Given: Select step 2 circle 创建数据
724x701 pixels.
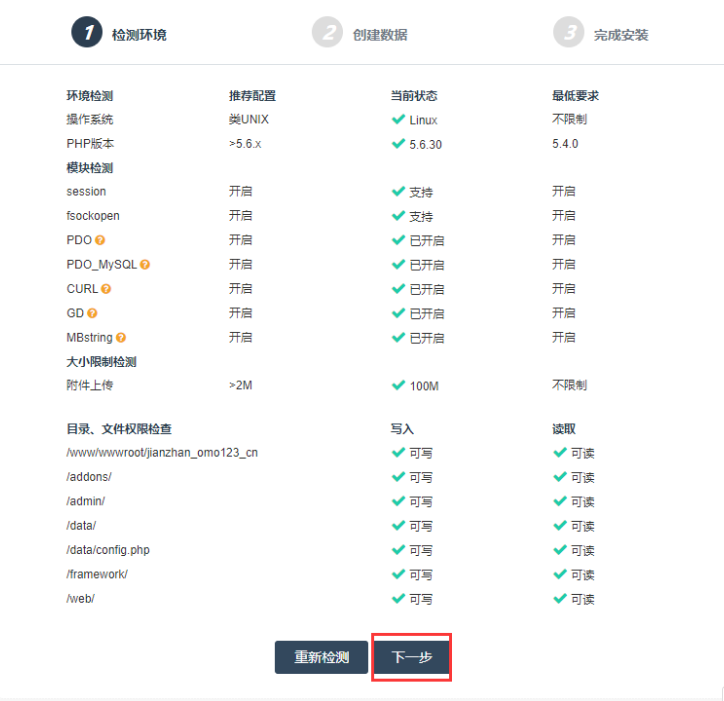Looking at the screenshot, I should (x=327, y=32).
